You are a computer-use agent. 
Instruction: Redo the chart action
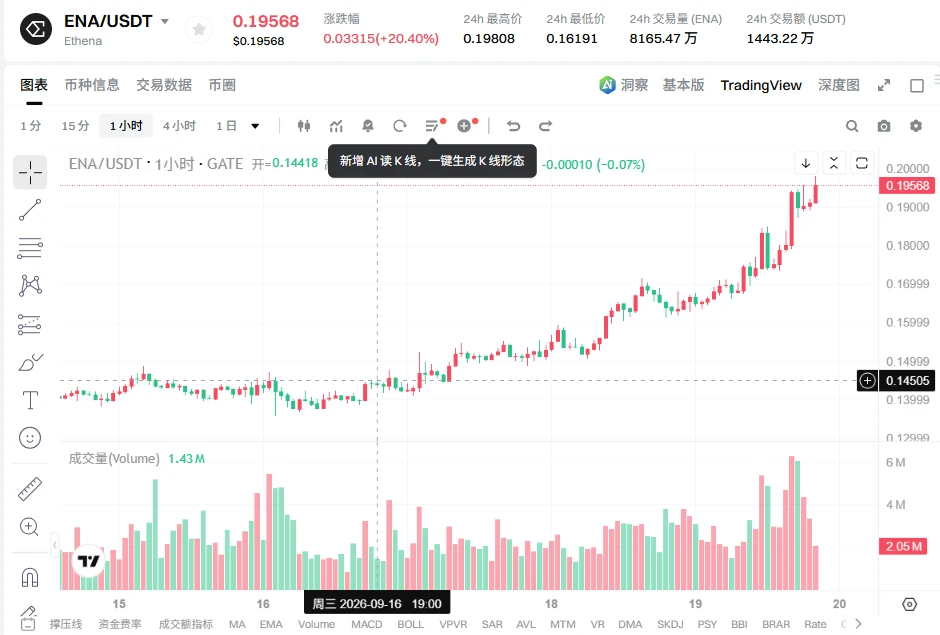[546, 126]
